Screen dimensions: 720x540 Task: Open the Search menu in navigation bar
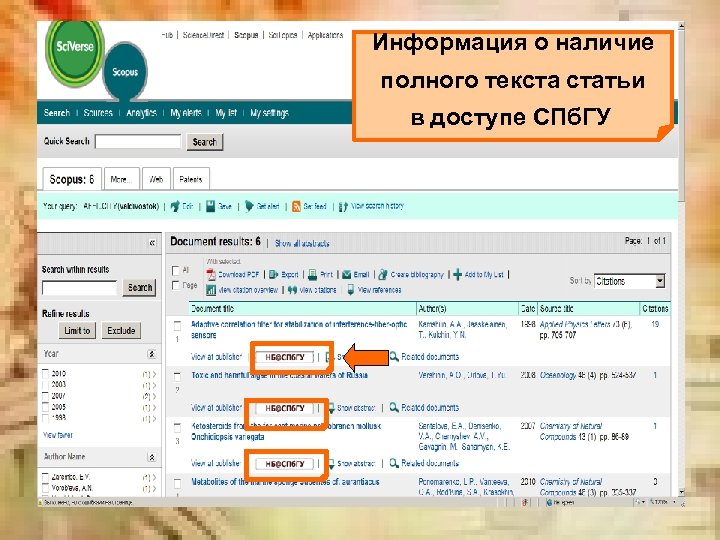coord(56,113)
